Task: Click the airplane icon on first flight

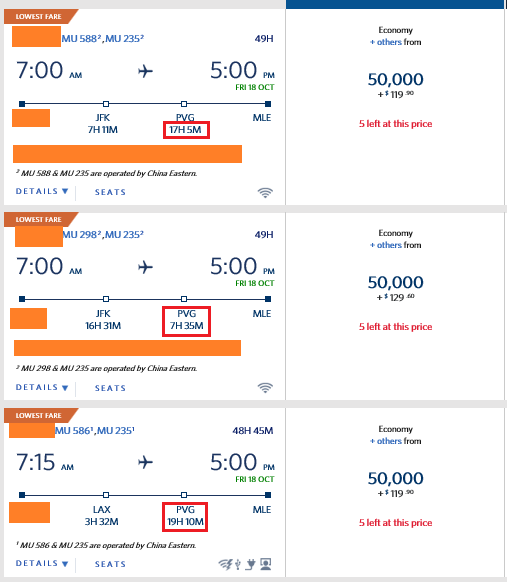Action: click(145, 71)
